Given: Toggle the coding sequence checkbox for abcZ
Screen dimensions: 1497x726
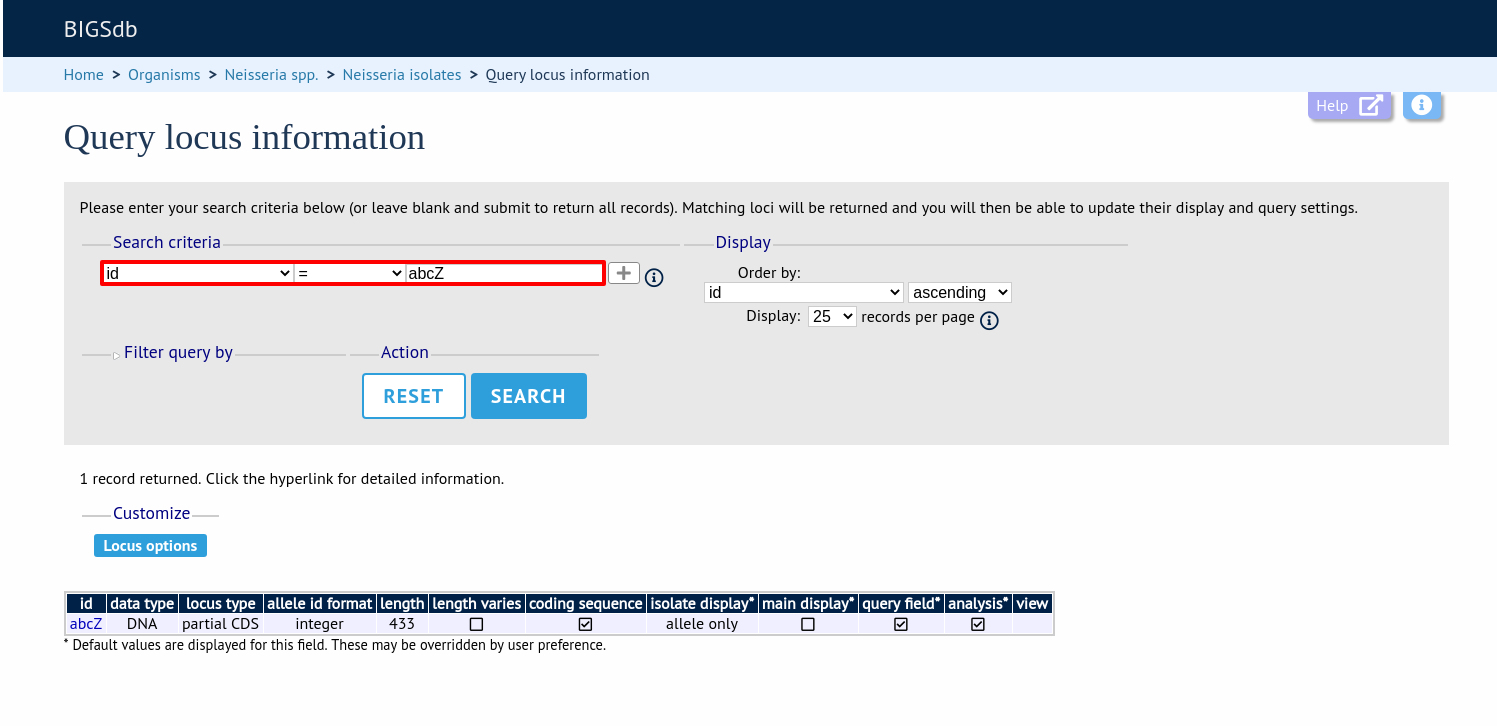Looking at the screenshot, I should pos(586,624).
